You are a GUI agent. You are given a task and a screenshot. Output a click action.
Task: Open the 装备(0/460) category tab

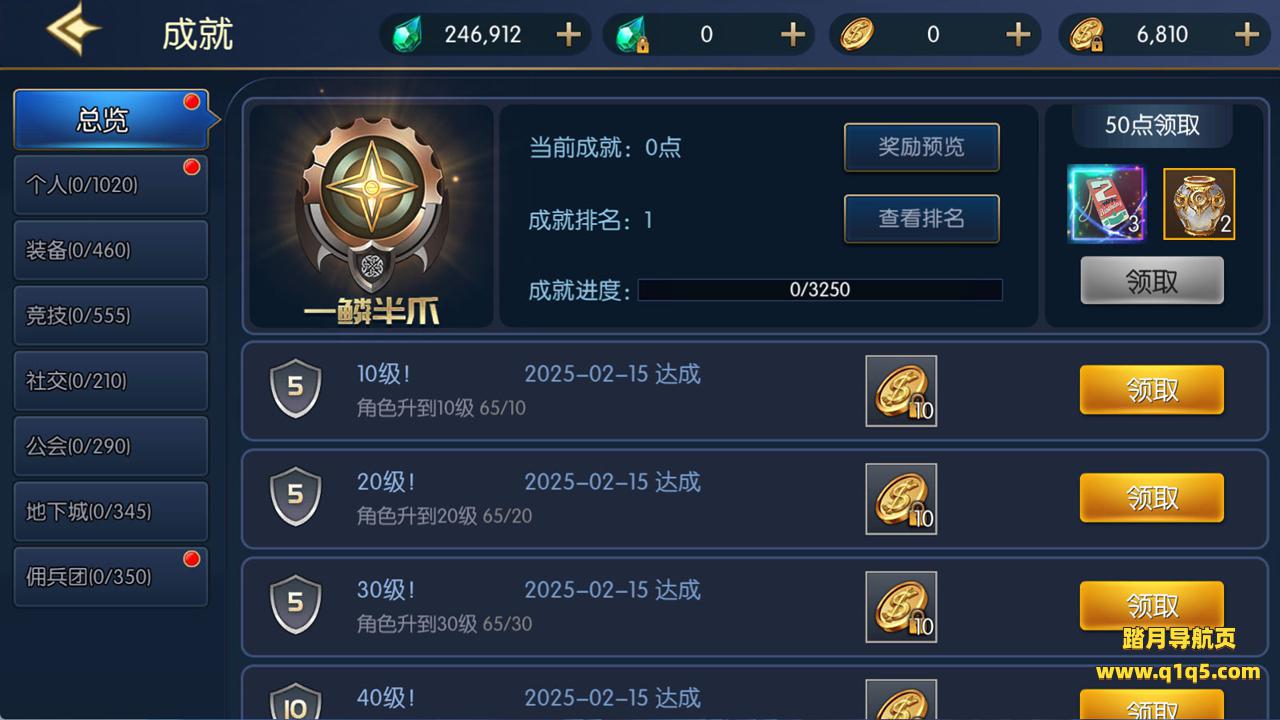click(111, 250)
